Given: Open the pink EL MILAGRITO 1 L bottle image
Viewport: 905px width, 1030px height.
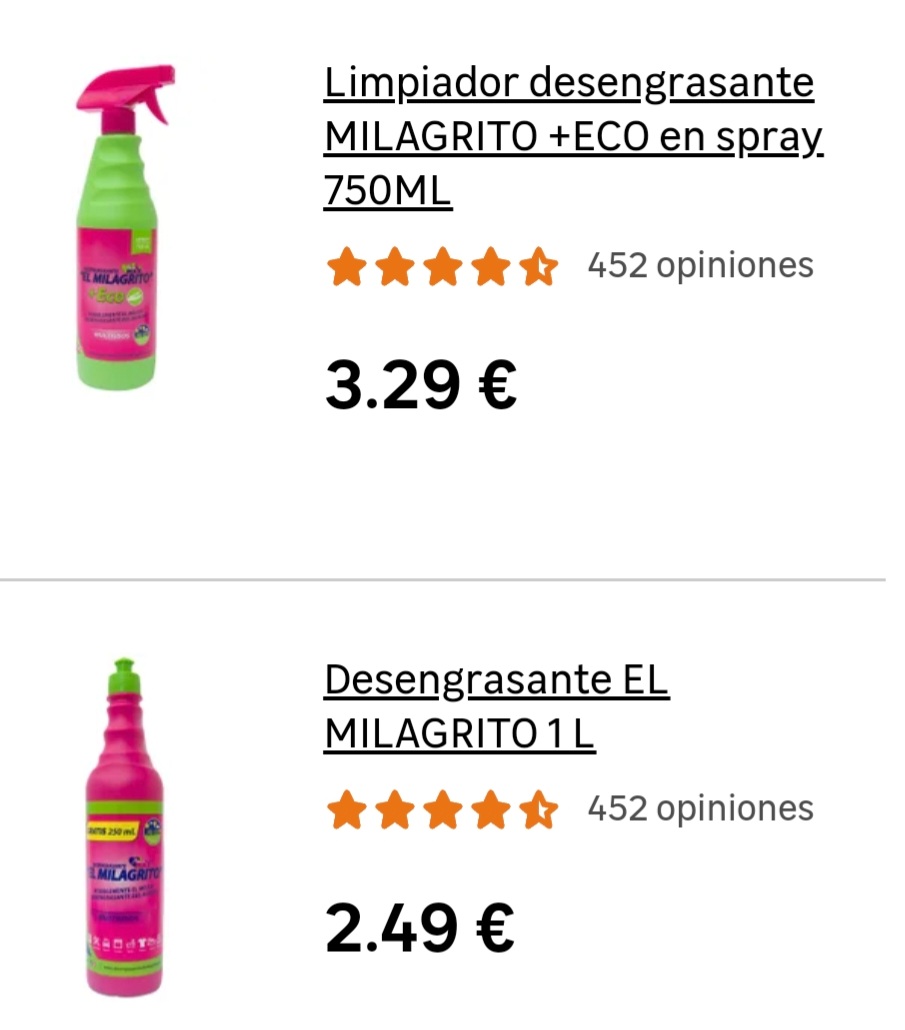Looking at the screenshot, I should click(124, 827).
